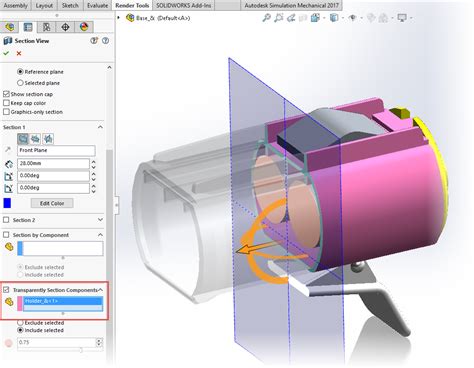Image resolution: width=474 pixels, height=368 pixels.
Task: Expand the Base assembly tree arrow
Action: tap(118, 17)
